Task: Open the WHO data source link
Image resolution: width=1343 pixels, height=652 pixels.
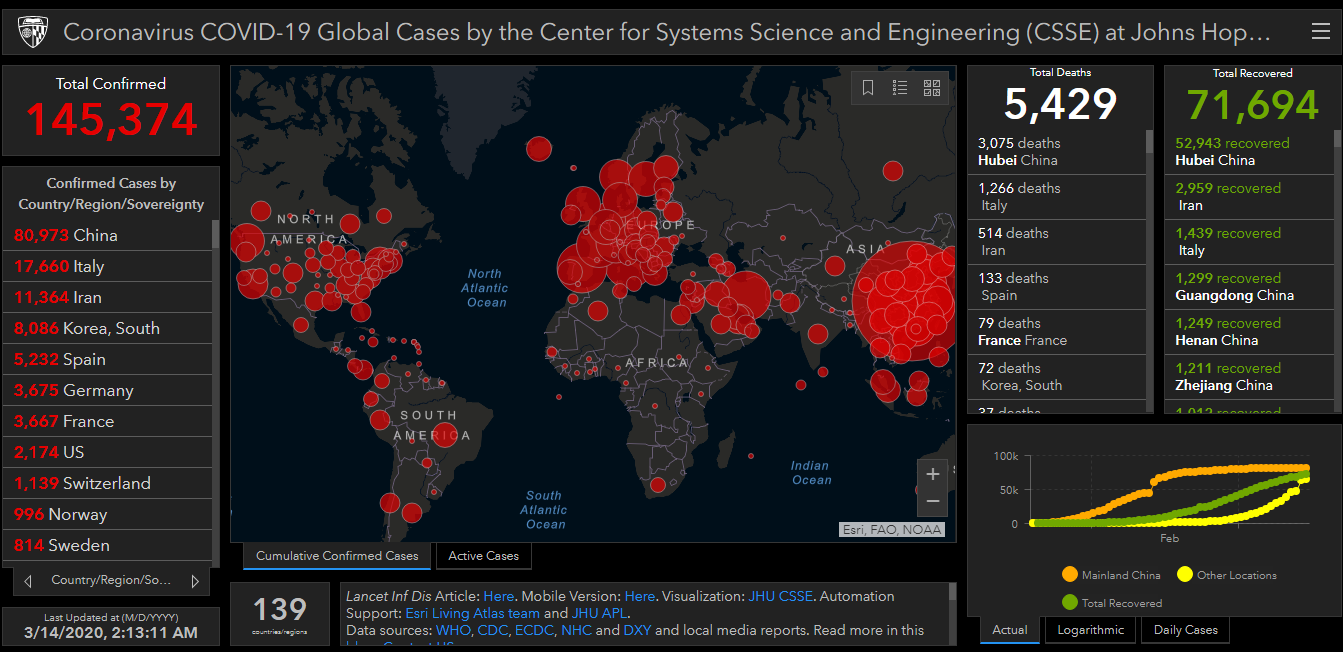Action: 453,630
